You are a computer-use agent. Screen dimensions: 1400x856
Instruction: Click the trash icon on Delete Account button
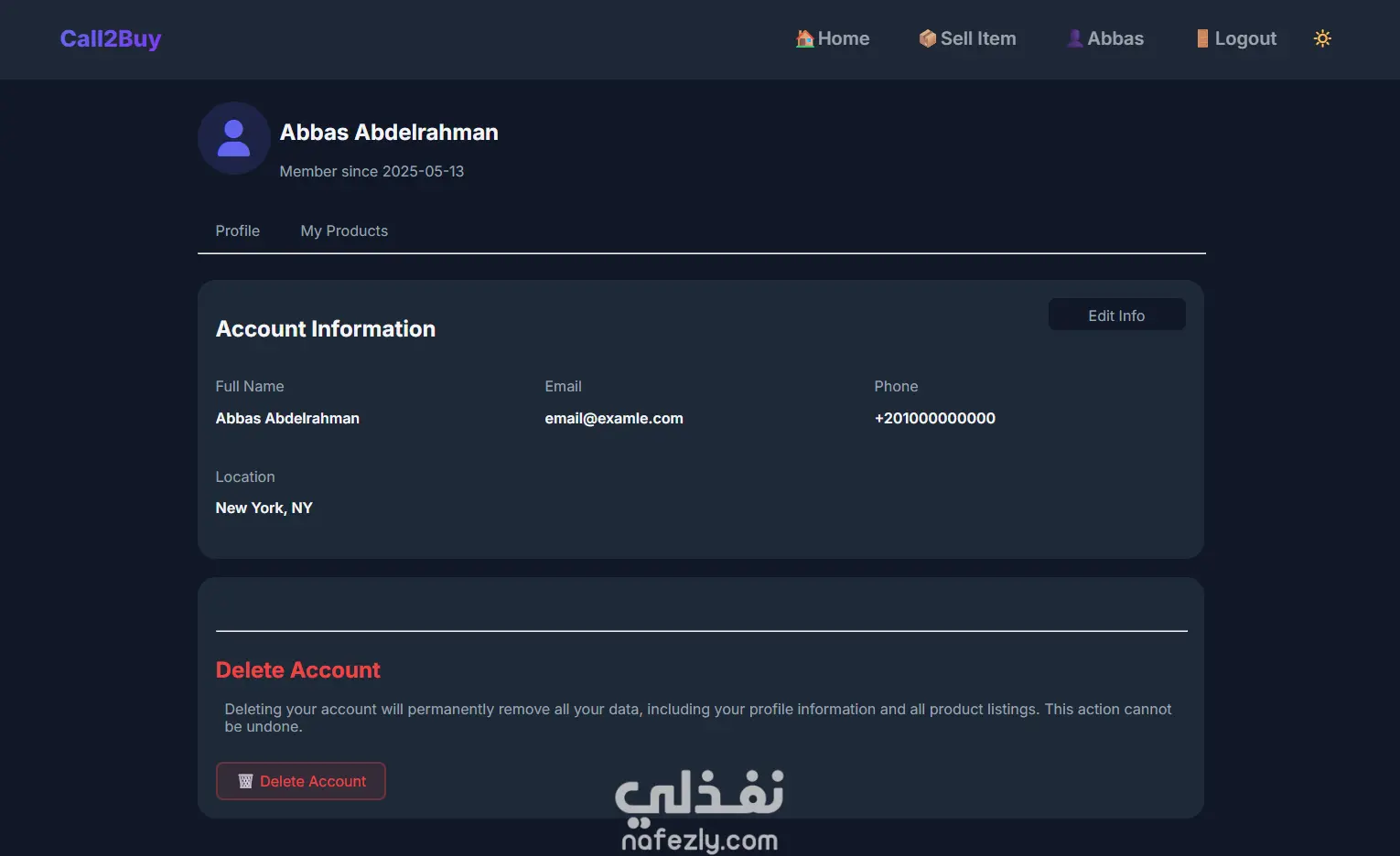click(x=245, y=781)
